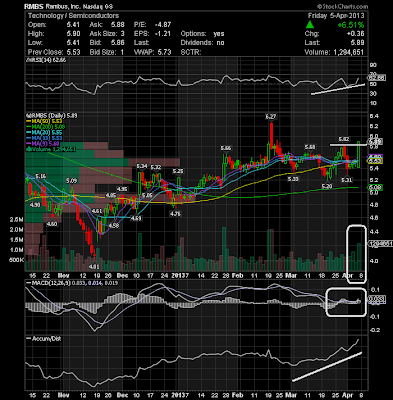Click the 6.27 peak price label

[271, 116]
